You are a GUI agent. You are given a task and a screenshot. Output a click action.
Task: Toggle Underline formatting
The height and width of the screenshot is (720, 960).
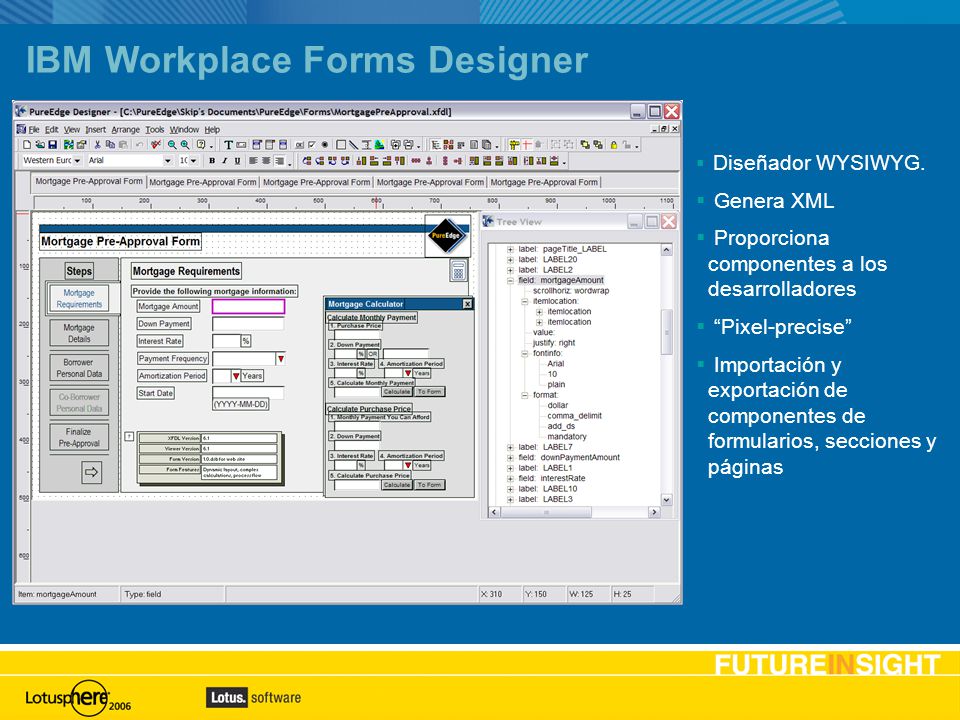pyautogui.click(x=238, y=160)
